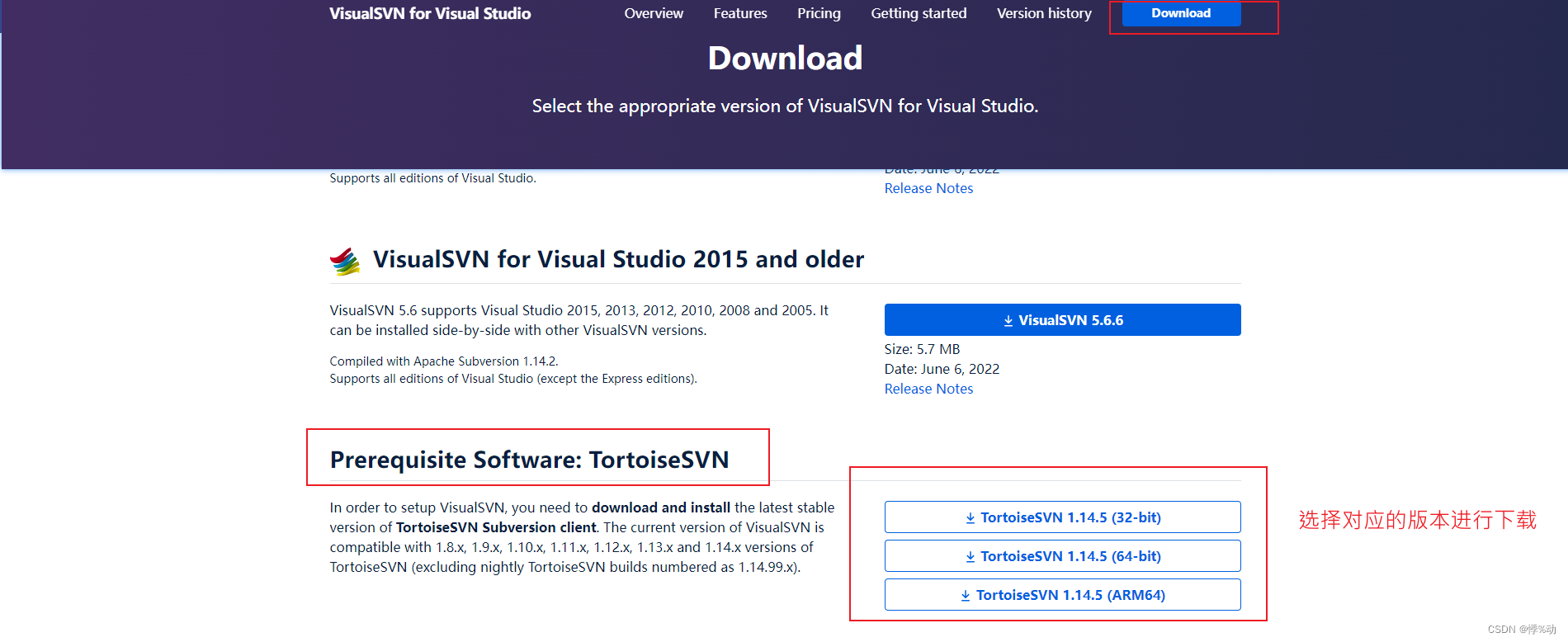Download VisualSVN 5.6.6

coord(1062,320)
